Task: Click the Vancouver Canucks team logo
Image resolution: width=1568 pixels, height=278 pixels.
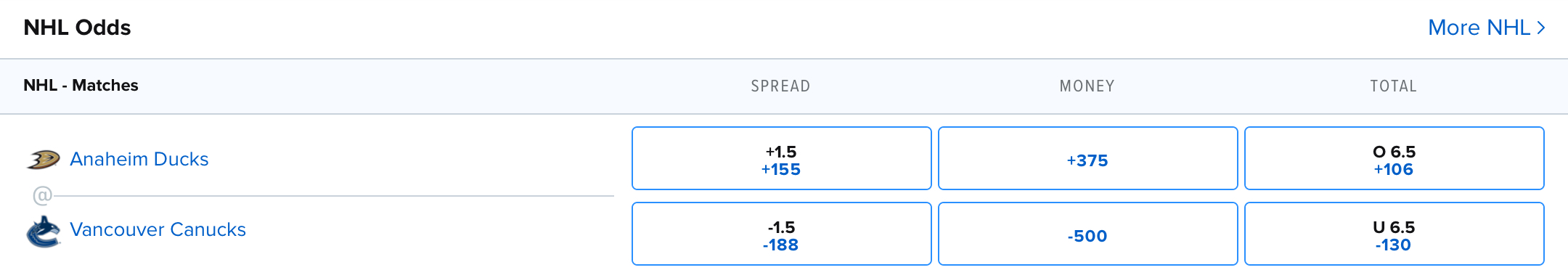Action: (43, 232)
